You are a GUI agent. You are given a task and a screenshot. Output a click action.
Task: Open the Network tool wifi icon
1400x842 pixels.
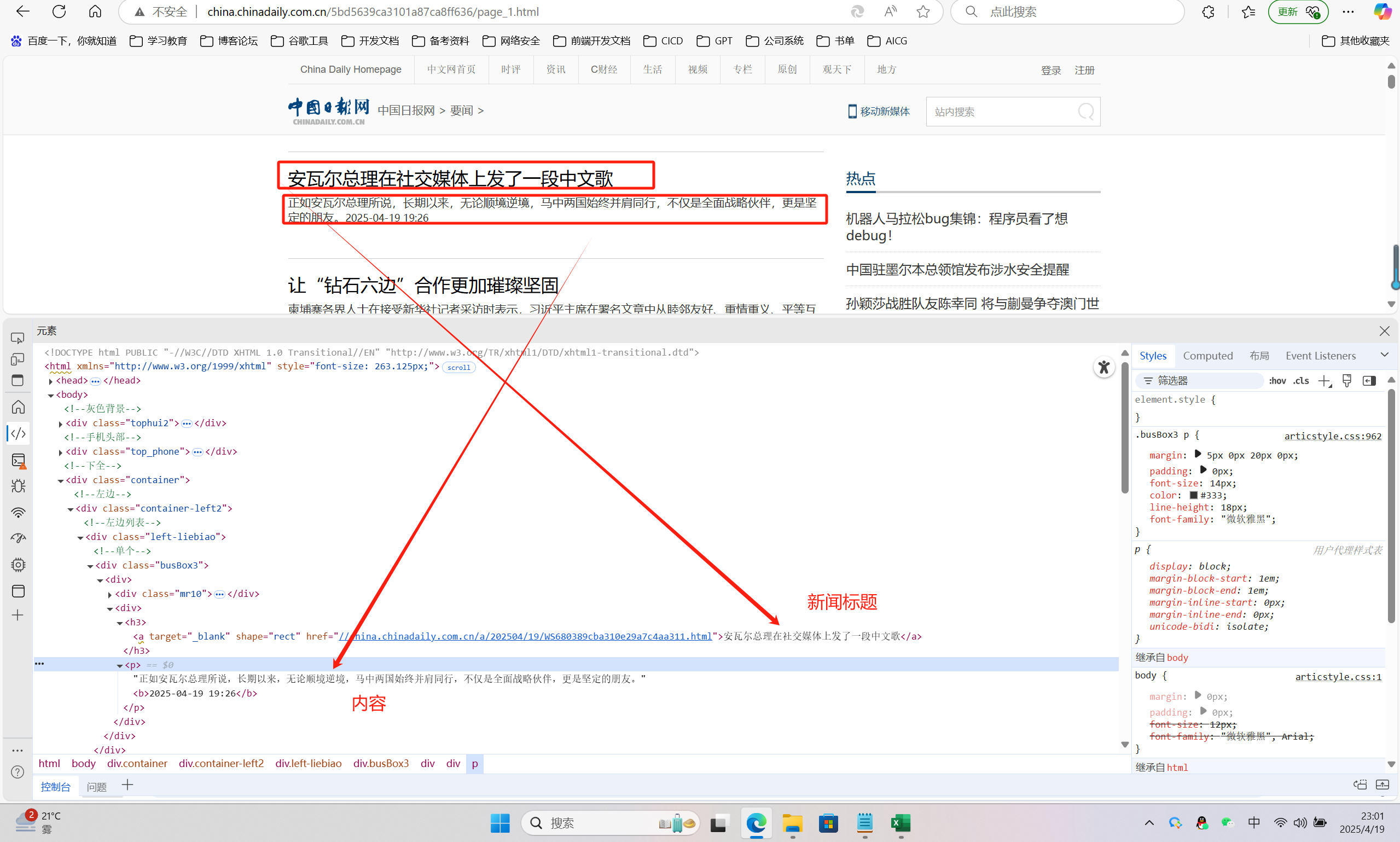tap(18, 513)
